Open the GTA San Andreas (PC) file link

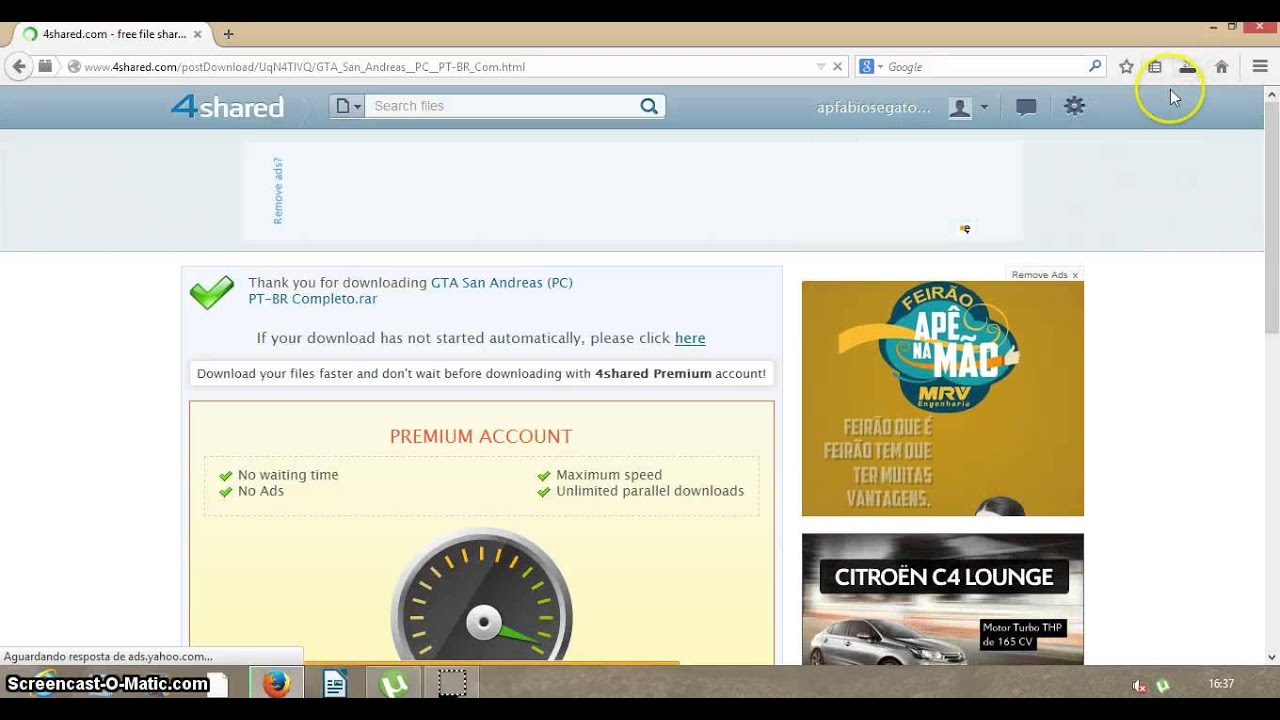point(502,283)
